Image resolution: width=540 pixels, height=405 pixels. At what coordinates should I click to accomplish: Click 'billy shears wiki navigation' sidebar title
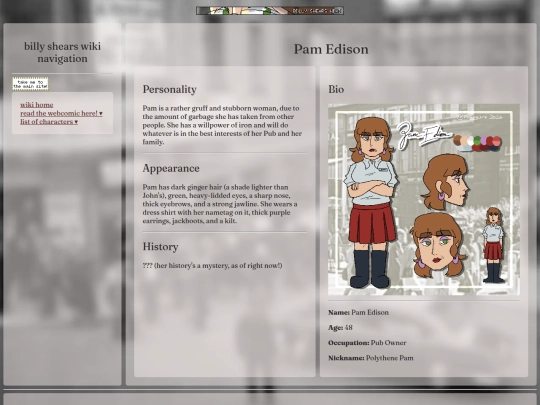coord(62,52)
